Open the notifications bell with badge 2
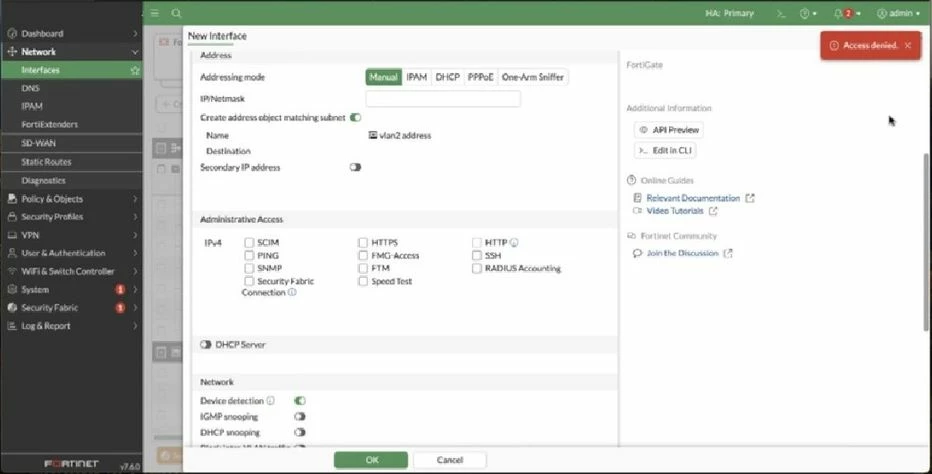This screenshot has width=932, height=474. point(847,13)
